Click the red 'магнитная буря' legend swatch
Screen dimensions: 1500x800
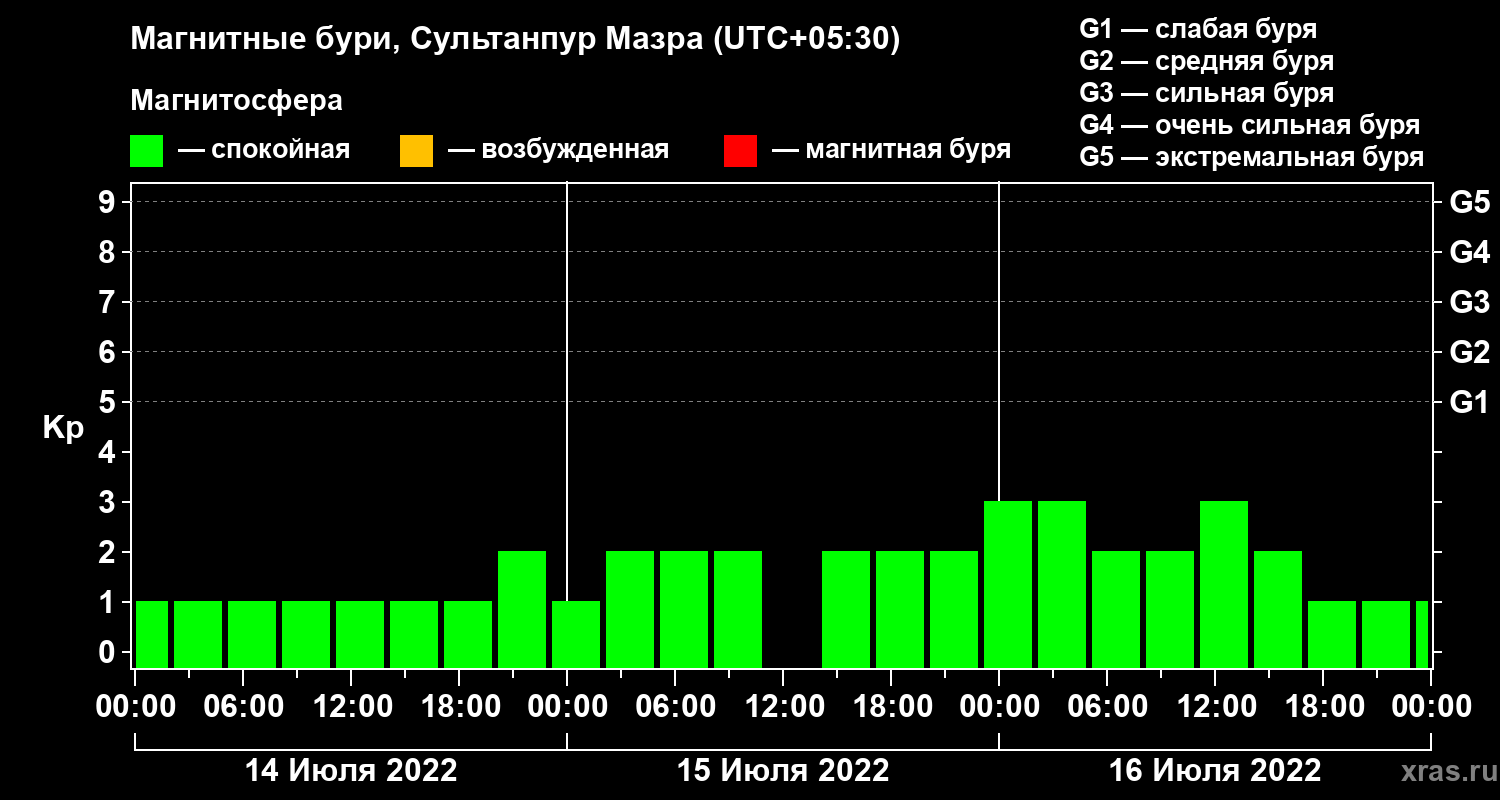point(740,151)
